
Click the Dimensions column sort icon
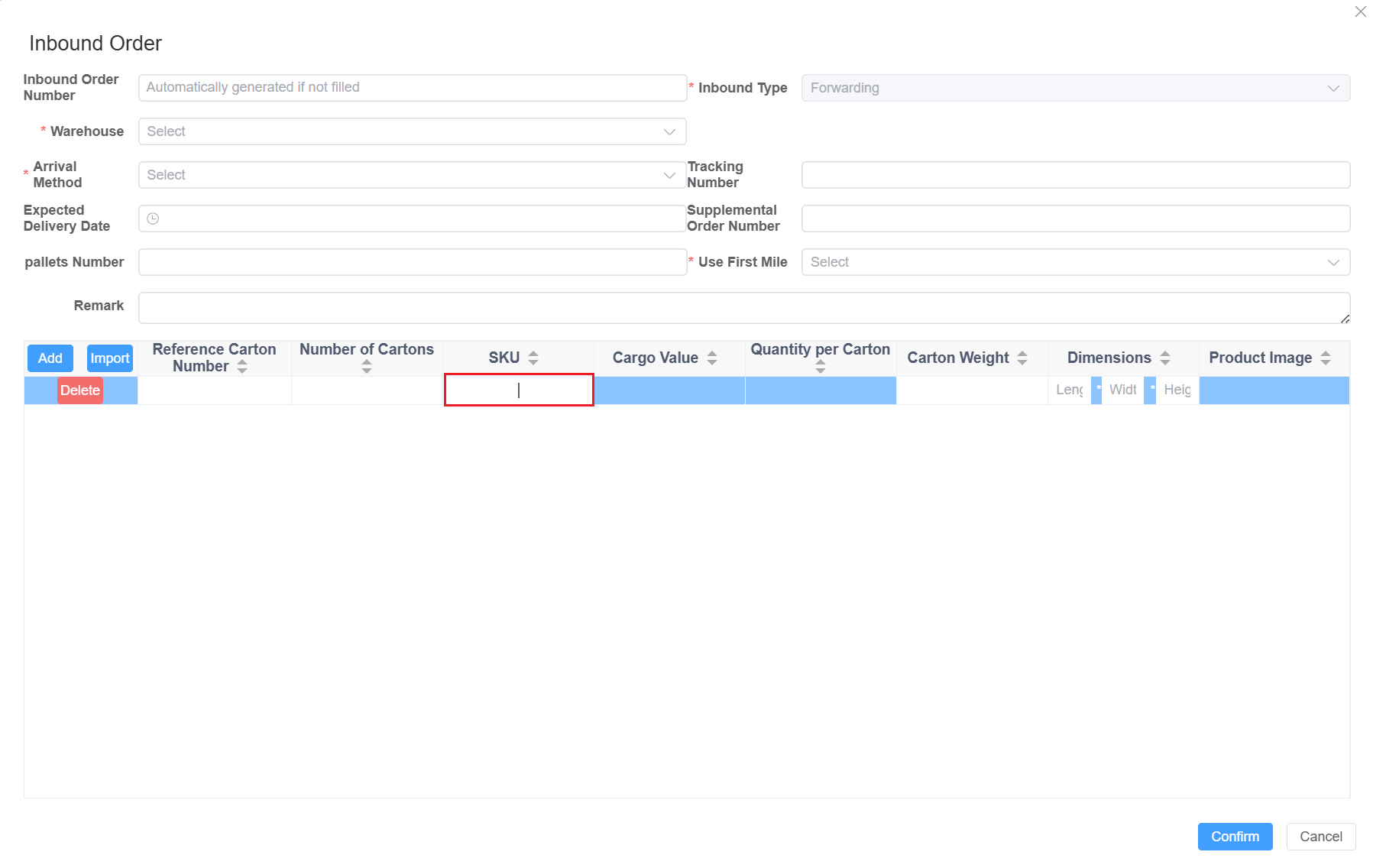1165,358
